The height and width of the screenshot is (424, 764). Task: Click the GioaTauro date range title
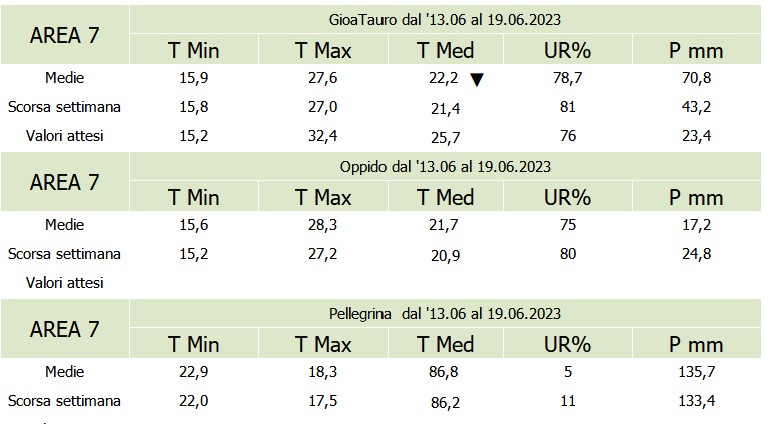click(x=445, y=19)
